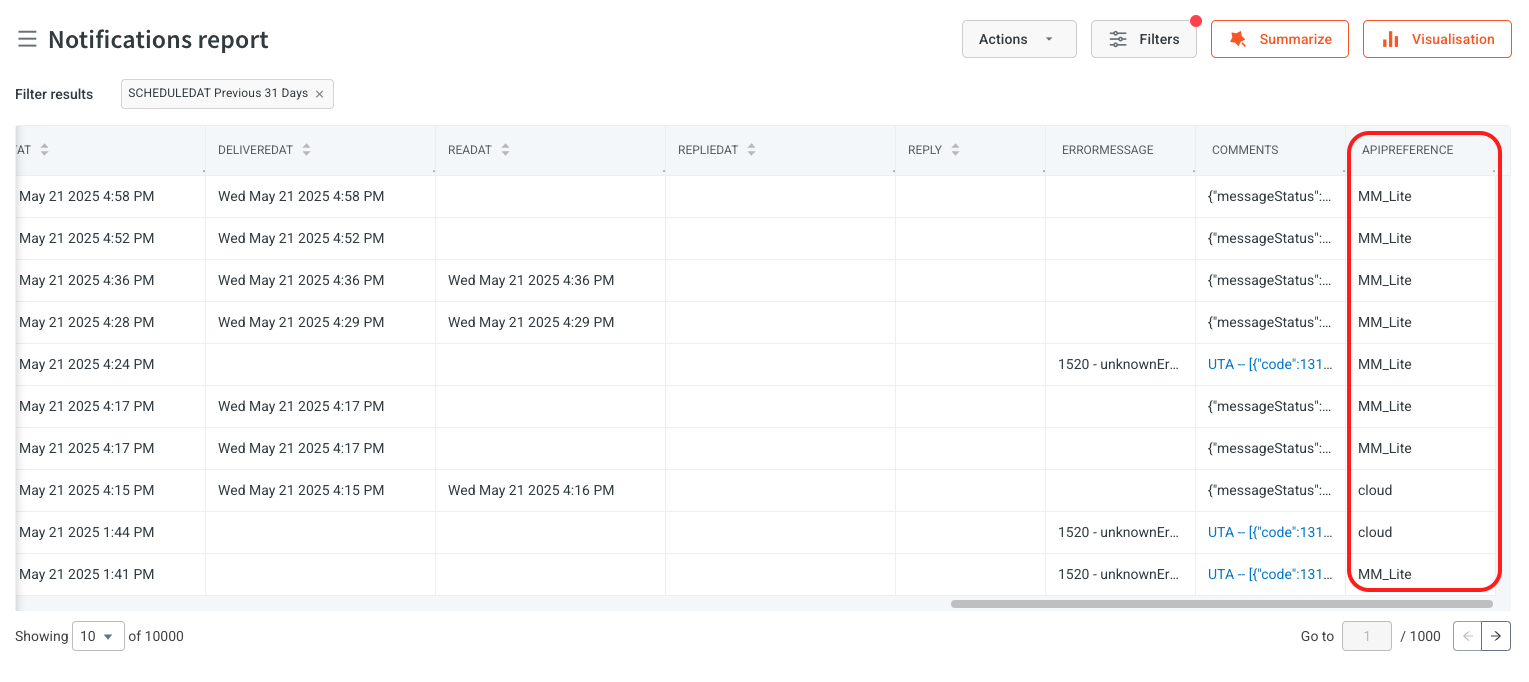This screenshot has width=1529, height=682.
Task: Open the hamburger menu beside Notifications report
Action: pyautogui.click(x=27, y=39)
